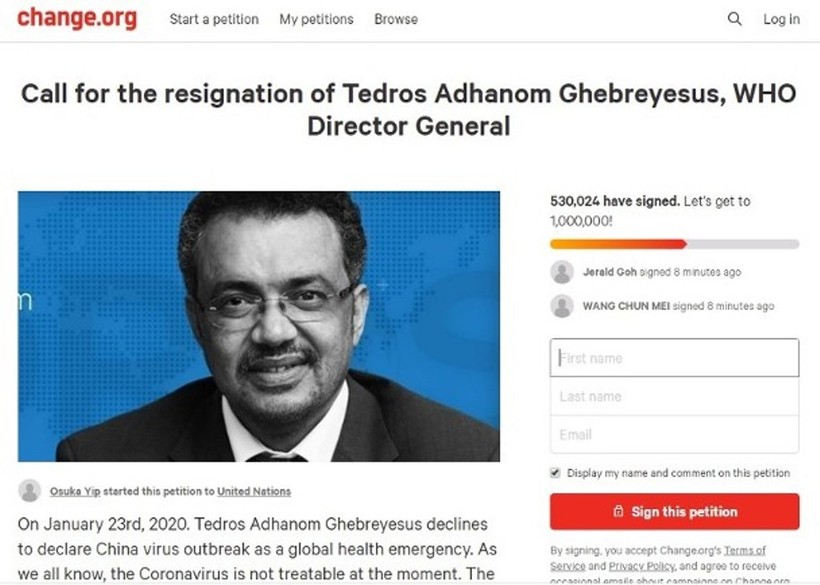Click WANG CHUN MEI's signer avatar

click(x=561, y=303)
